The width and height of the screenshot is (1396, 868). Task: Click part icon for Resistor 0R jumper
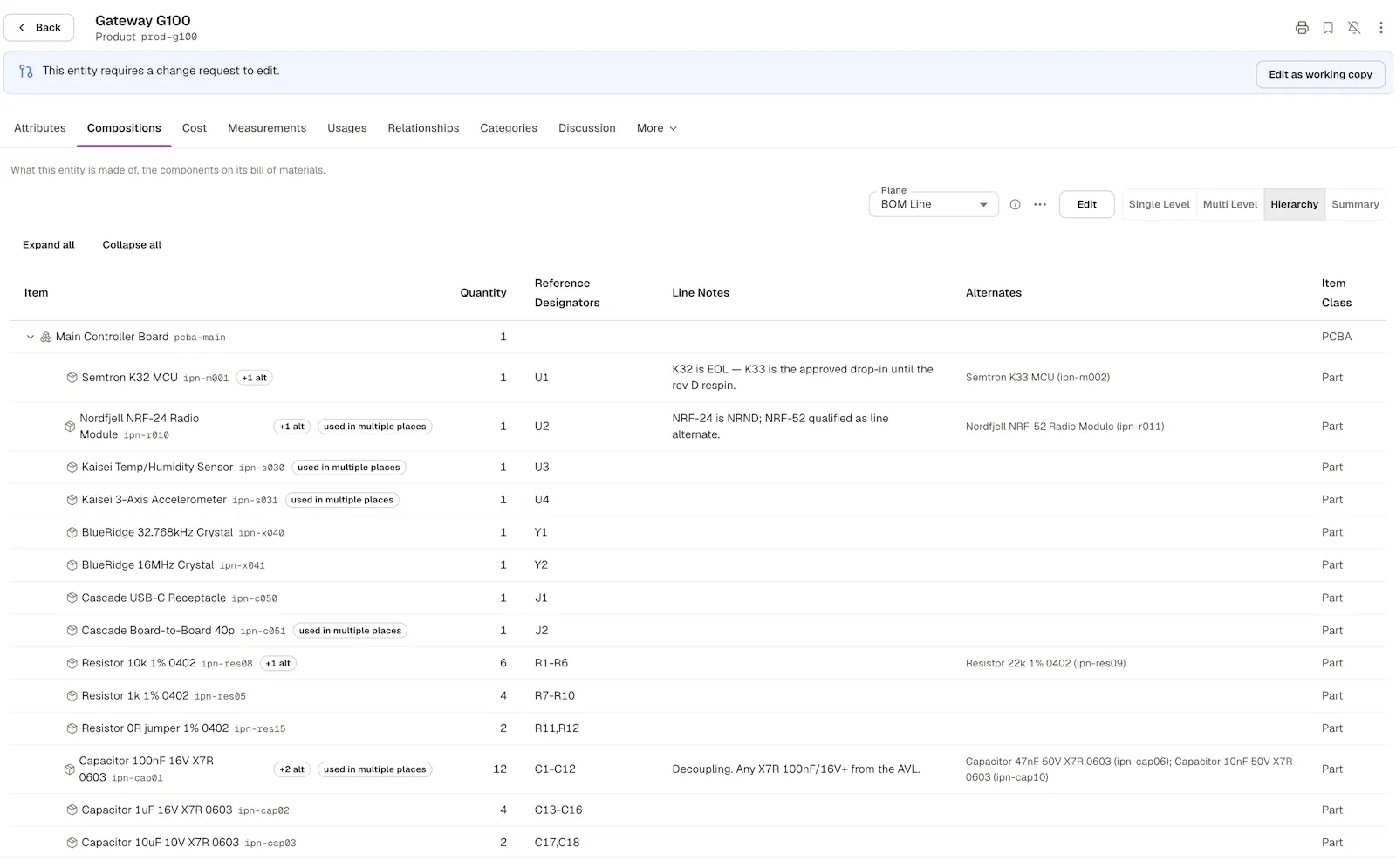click(x=72, y=728)
